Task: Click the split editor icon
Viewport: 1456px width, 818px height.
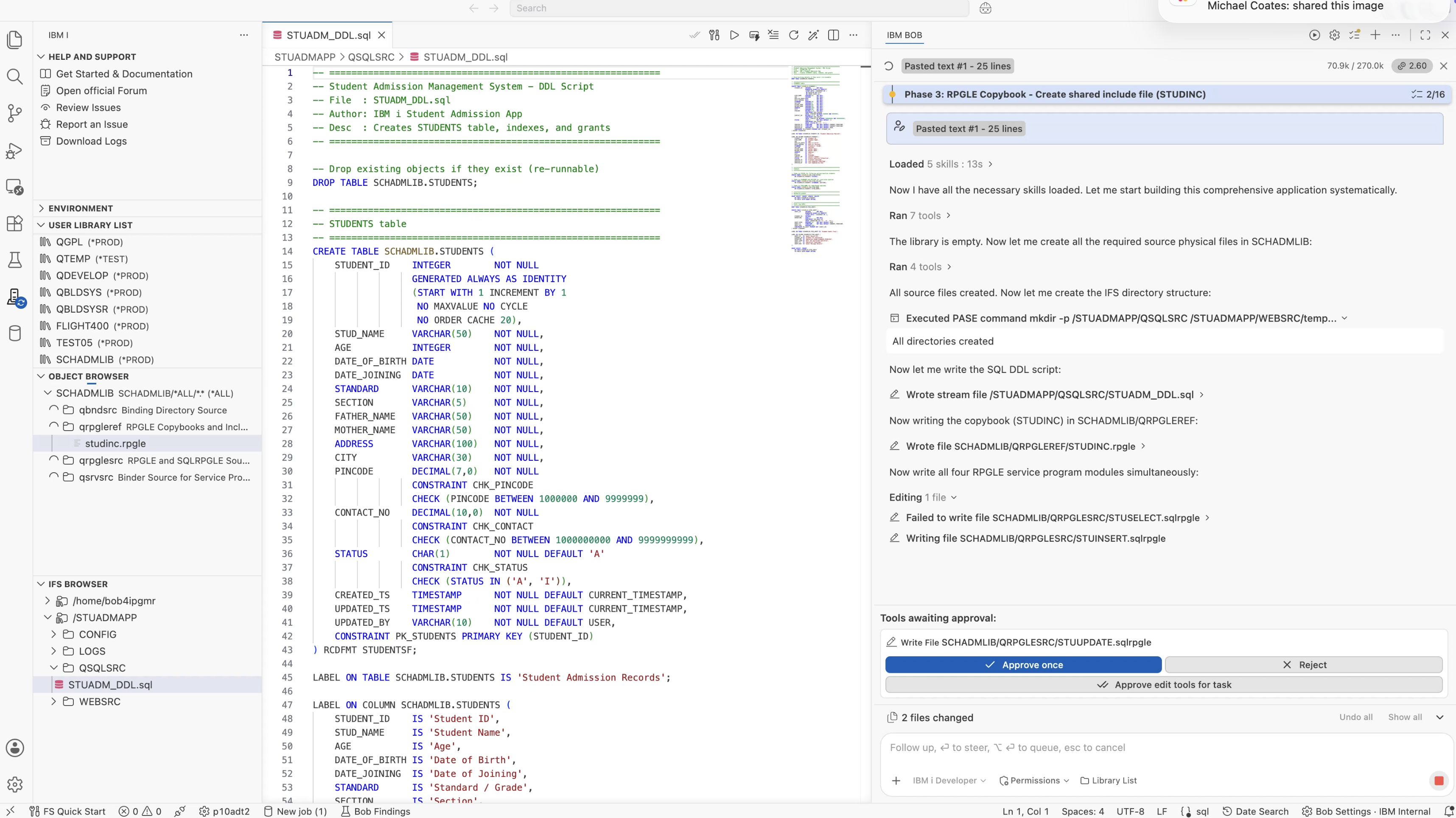Action: point(833,35)
